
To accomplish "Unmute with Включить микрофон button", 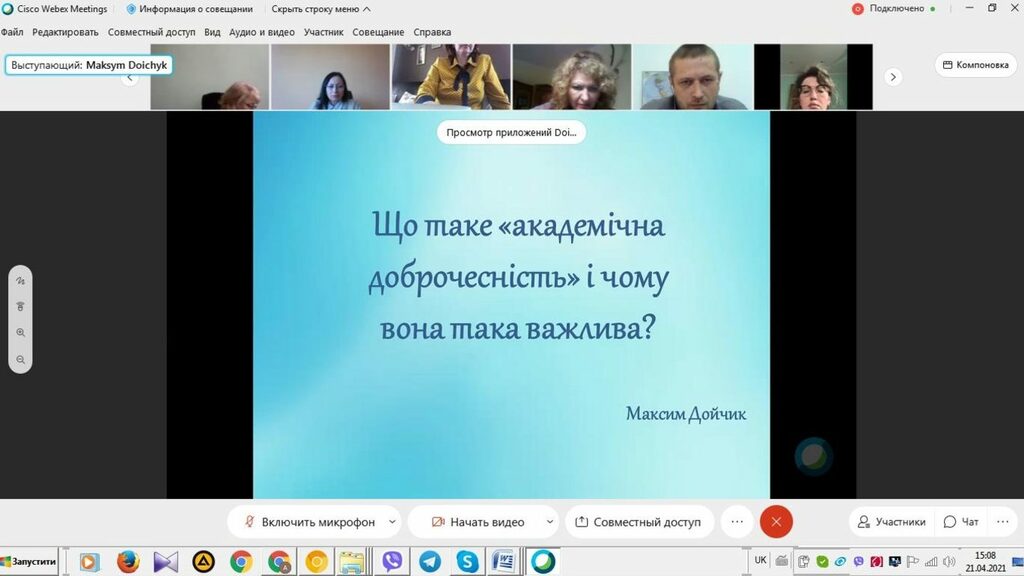I will click(x=308, y=522).
